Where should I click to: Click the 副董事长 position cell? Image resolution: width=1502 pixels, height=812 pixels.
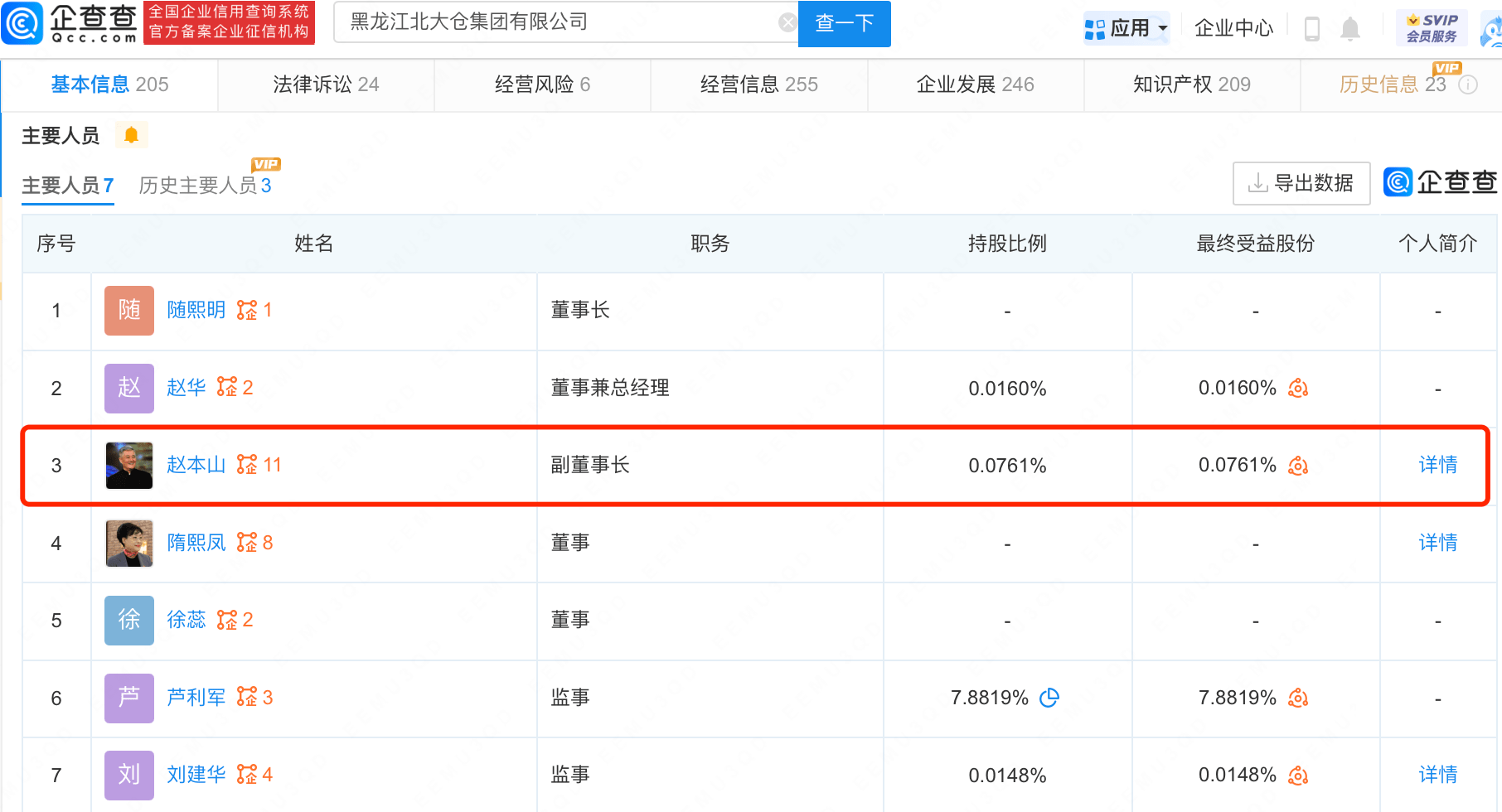click(x=710, y=466)
